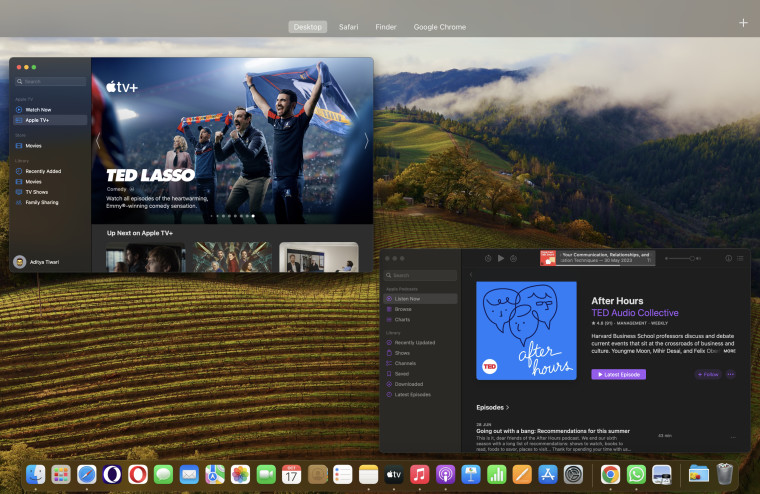Open the more options ellipsis beside Follow
The image size is (760, 494).
(731, 374)
